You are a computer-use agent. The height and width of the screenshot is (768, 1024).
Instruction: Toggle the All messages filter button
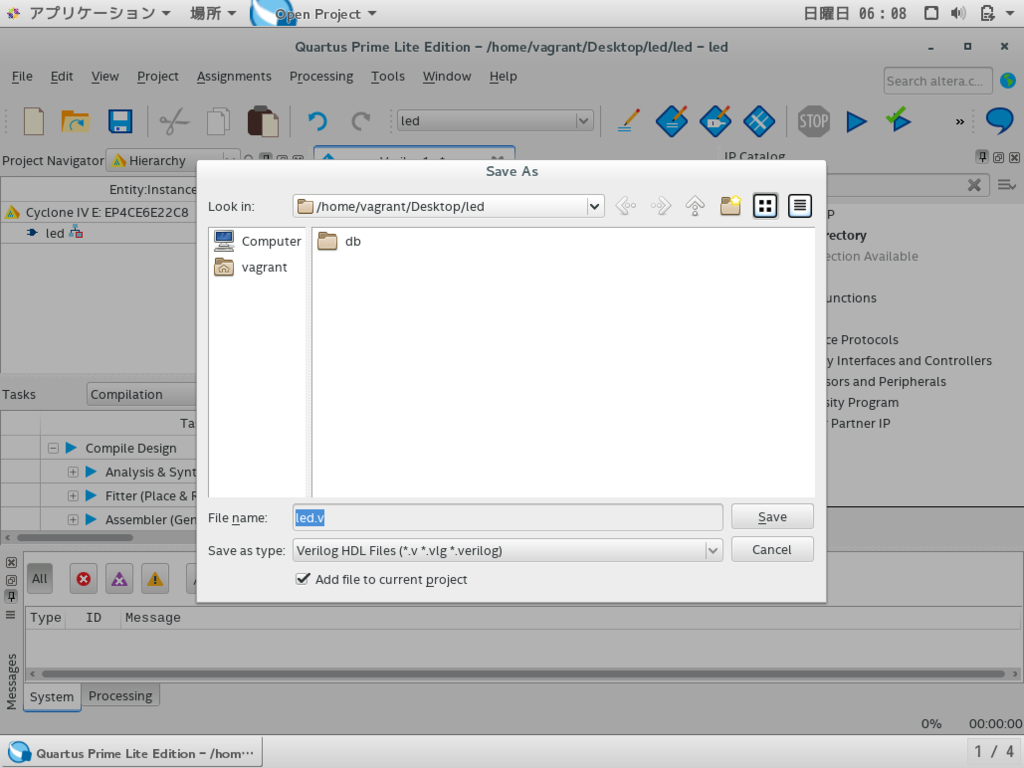pos(40,579)
